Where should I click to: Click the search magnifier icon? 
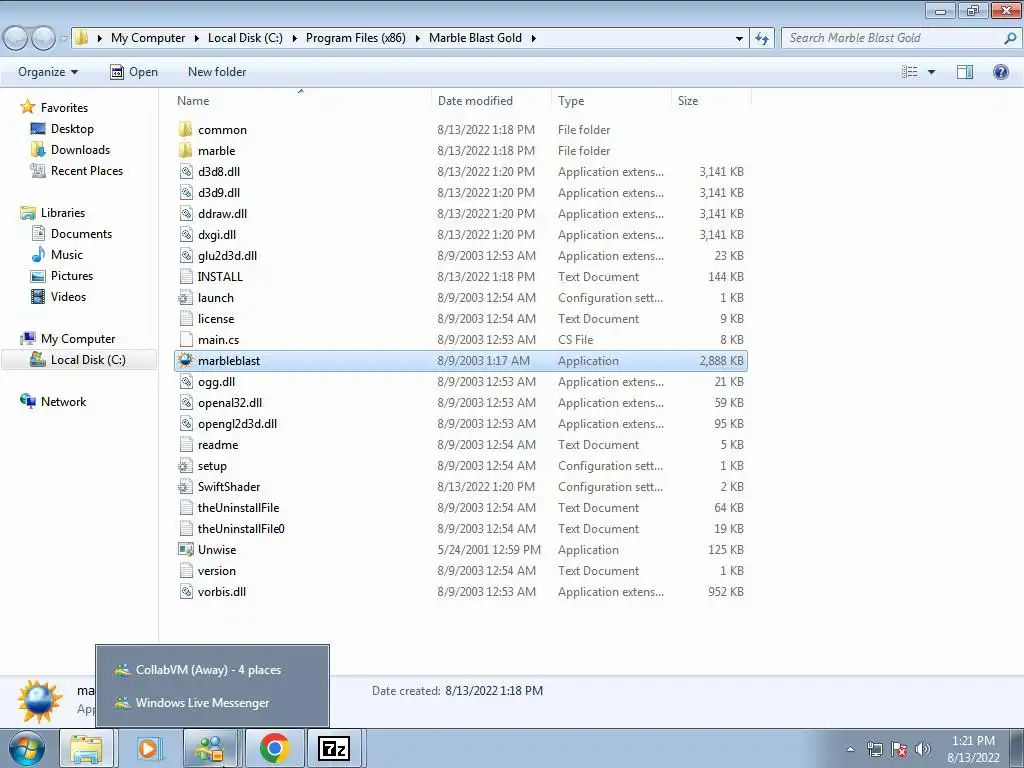click(1010, 38)
